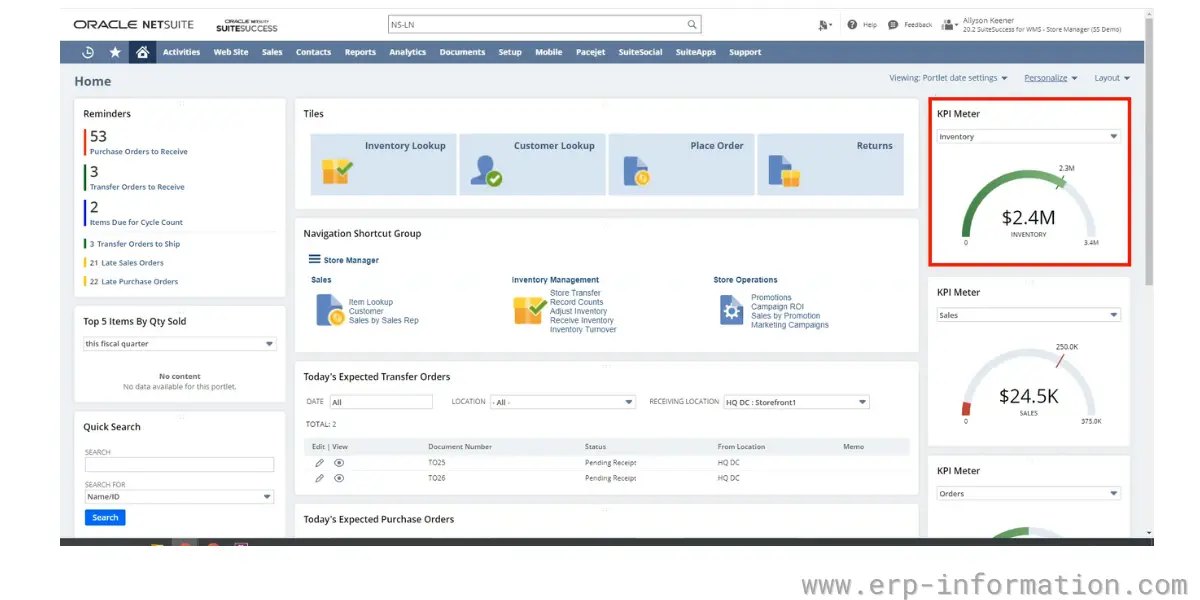
Task: Open the KPI Meter Sales dropdown
Action: pyautogui.click(x=1028, y=315)
